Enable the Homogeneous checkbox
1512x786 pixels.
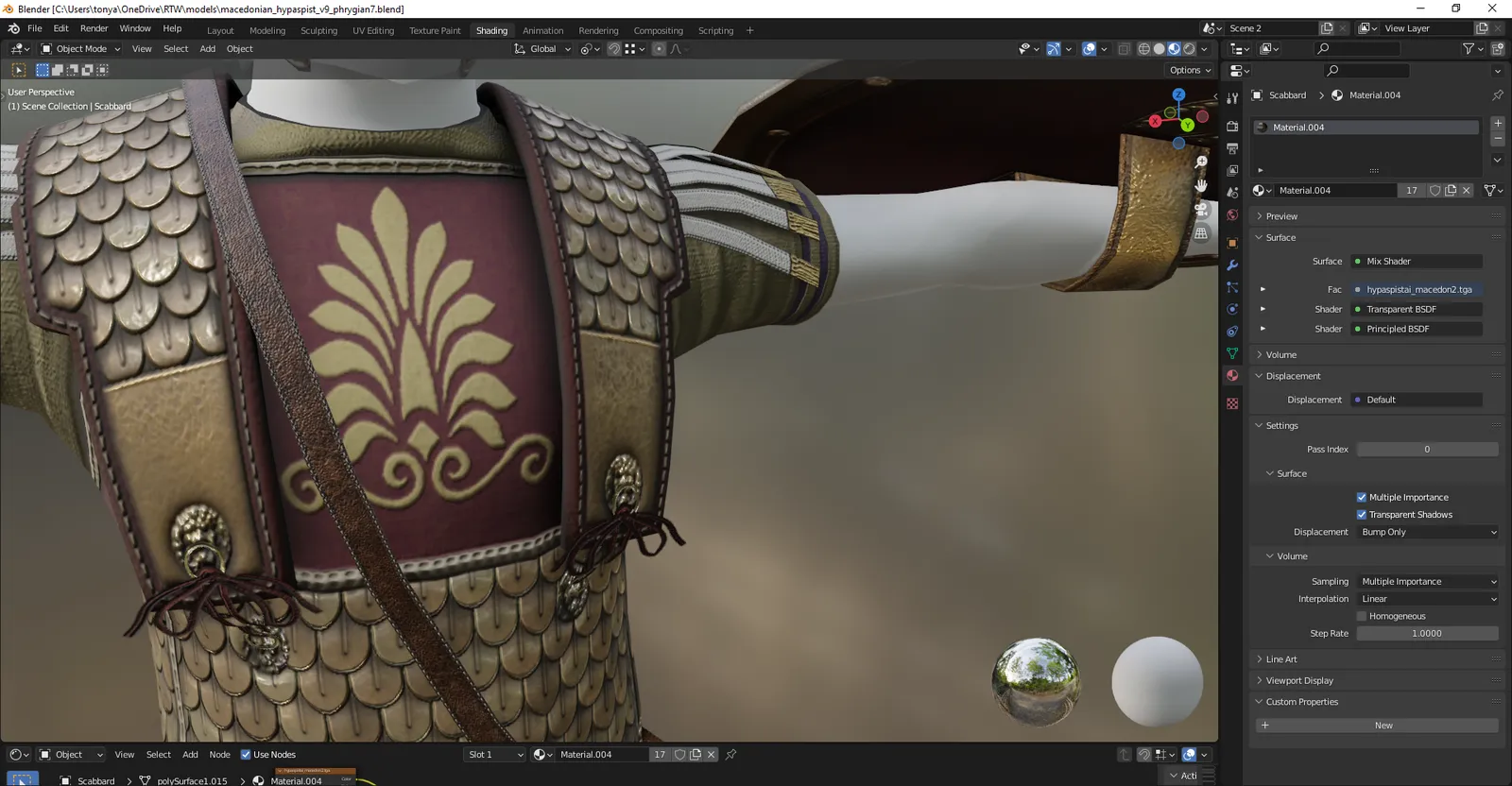pyautogui.click(x=1362, y=617)
